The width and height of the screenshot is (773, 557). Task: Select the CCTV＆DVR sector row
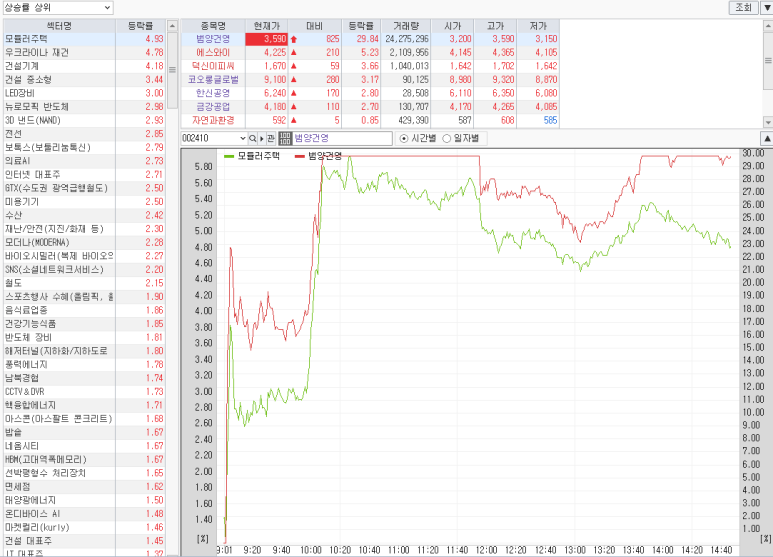click(x=84, y=391)
